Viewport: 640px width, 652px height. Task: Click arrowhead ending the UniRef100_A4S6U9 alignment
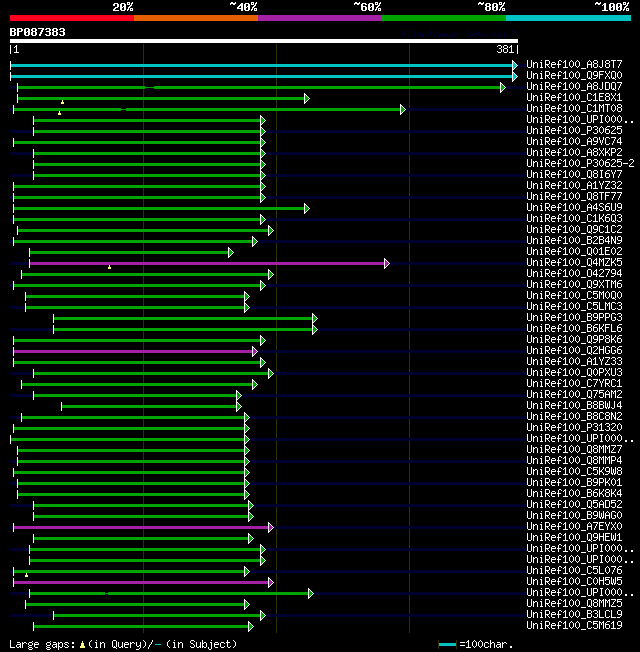click(307, 208)
